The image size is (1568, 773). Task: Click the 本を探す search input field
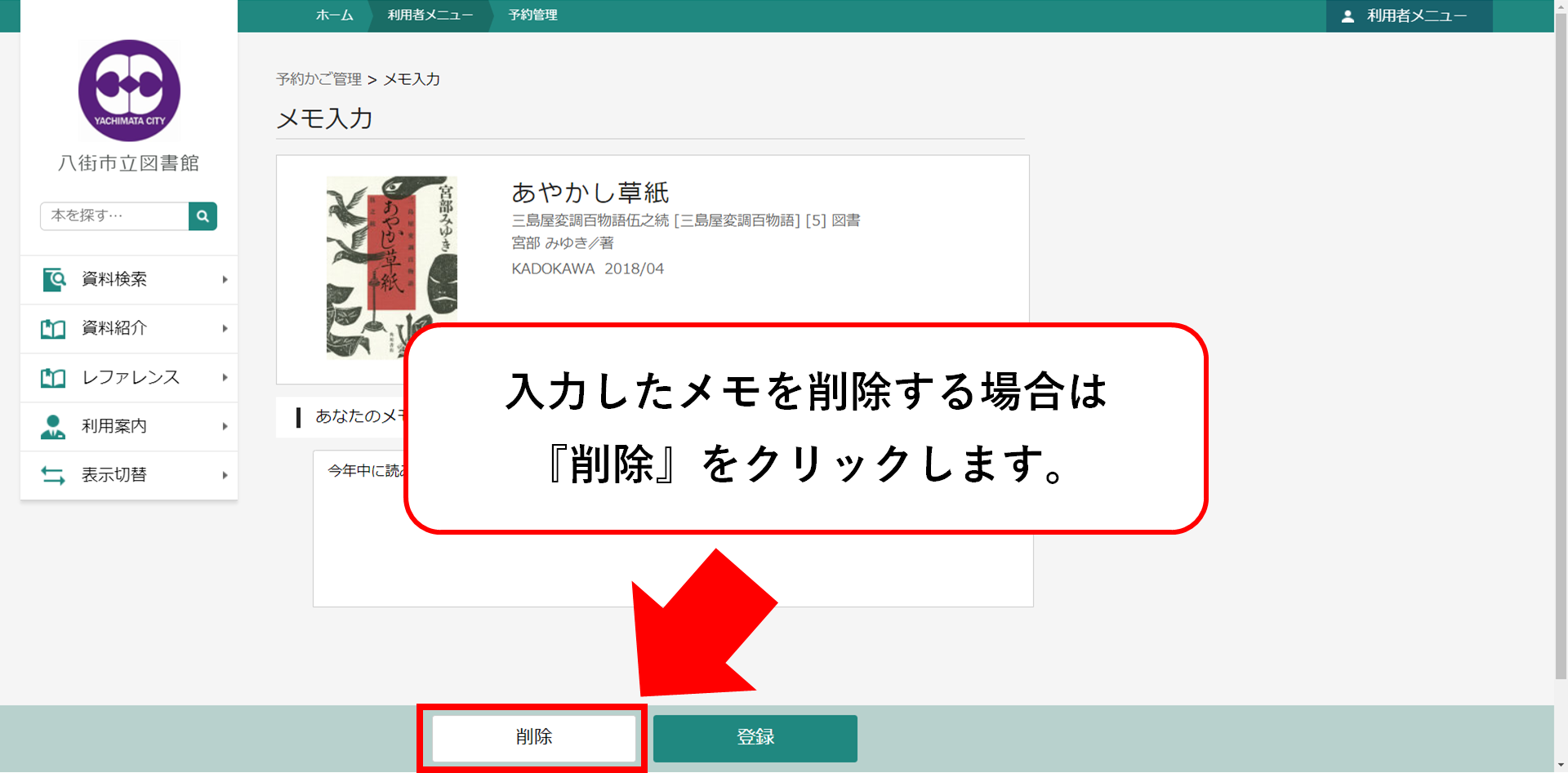(115, 216)
